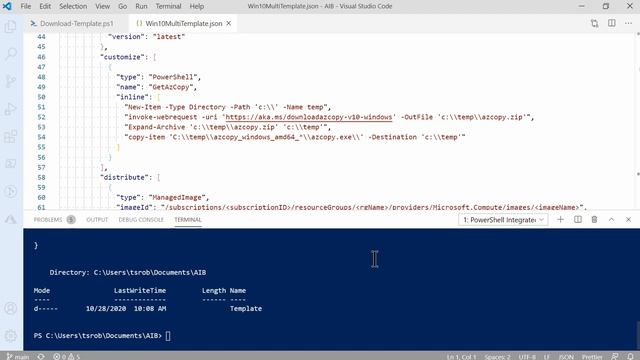Open the Run and Debug view

click(x=11, y=109)
